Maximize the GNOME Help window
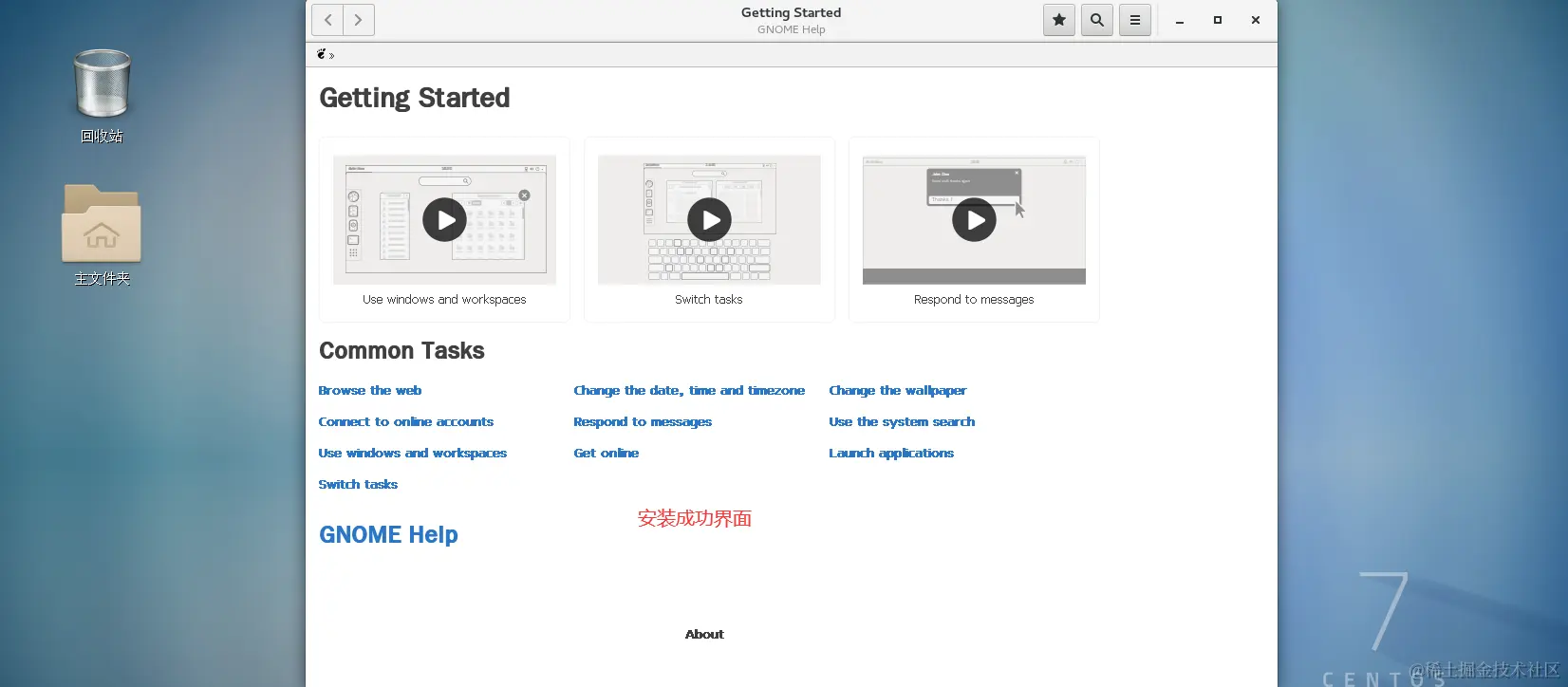The image size is (1568, 687). (x=1218, y=20)
